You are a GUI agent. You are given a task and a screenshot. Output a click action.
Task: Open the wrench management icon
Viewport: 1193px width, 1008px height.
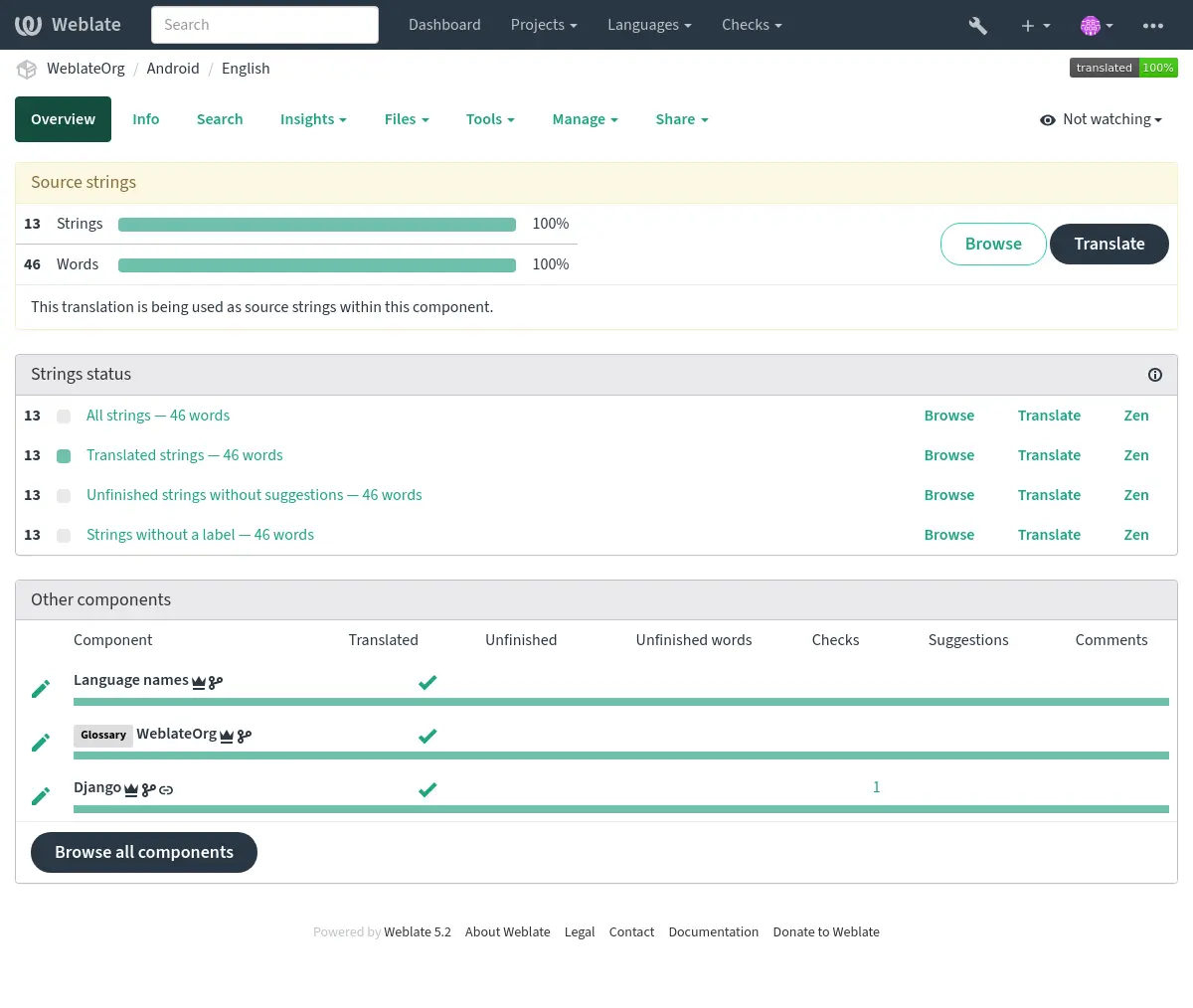tap(978, 26)
